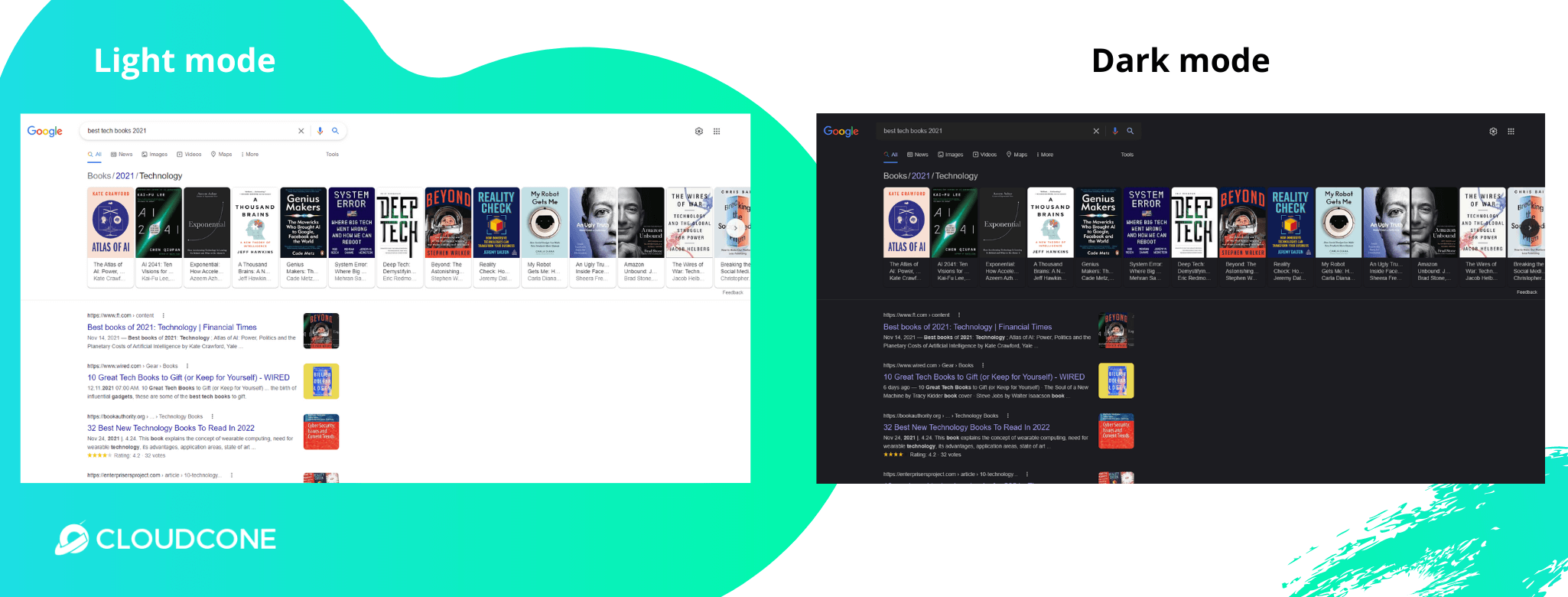This screenshot has height=597, width=1568.
Task: Focus the light mode search box
Action: 213,131
